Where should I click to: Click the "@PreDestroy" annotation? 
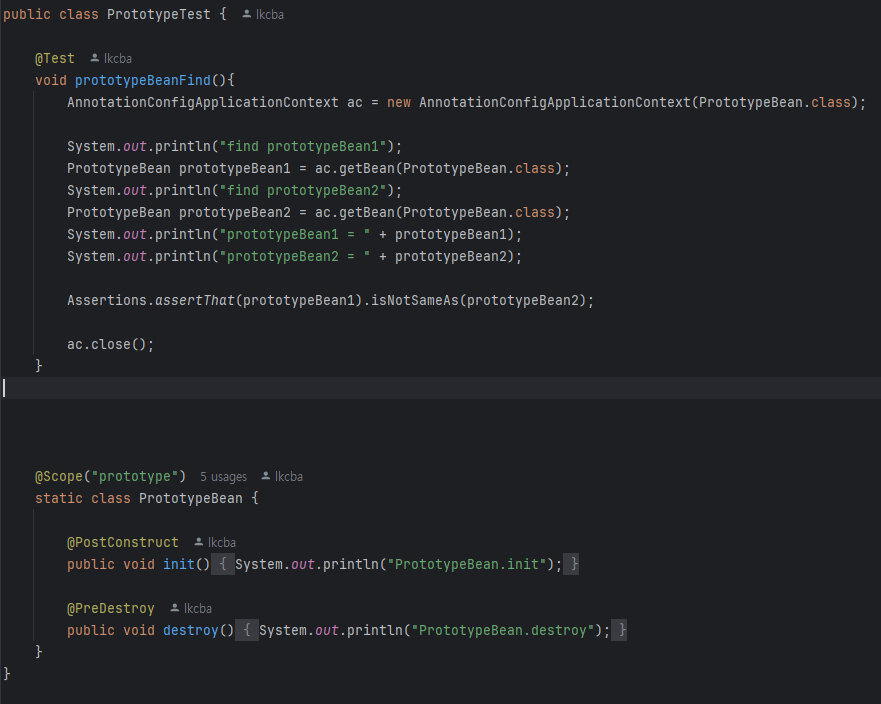coord(111,608)
